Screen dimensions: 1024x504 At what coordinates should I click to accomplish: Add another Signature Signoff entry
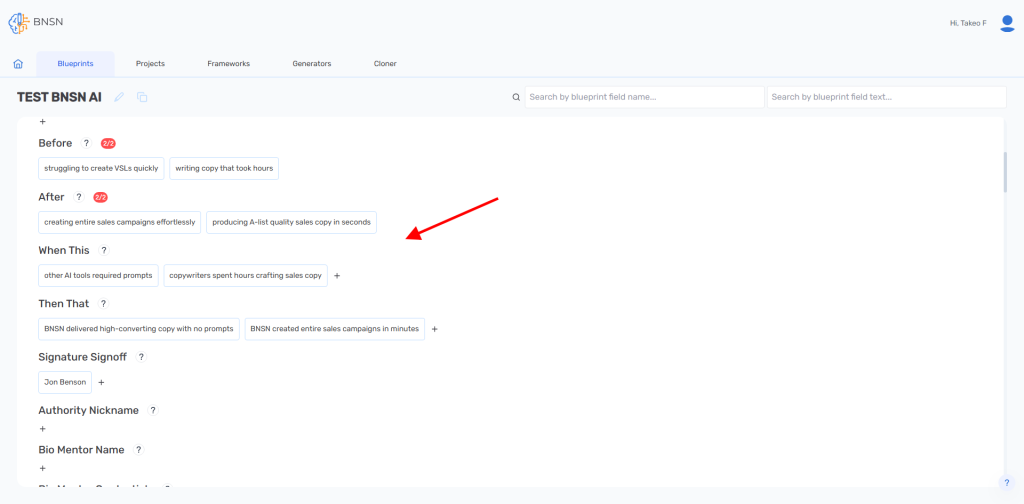[x=101, y=383]
